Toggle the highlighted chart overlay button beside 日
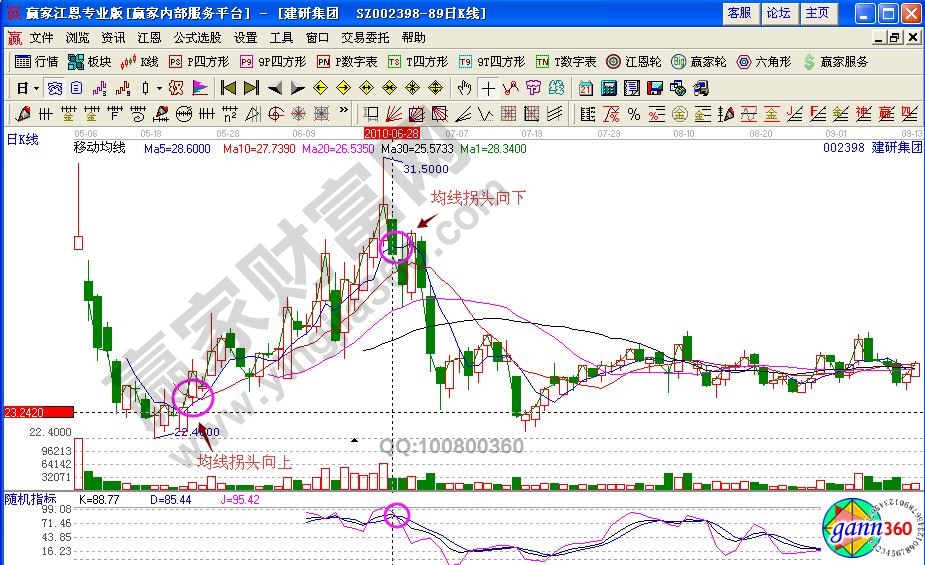 [x=54, y=87]
